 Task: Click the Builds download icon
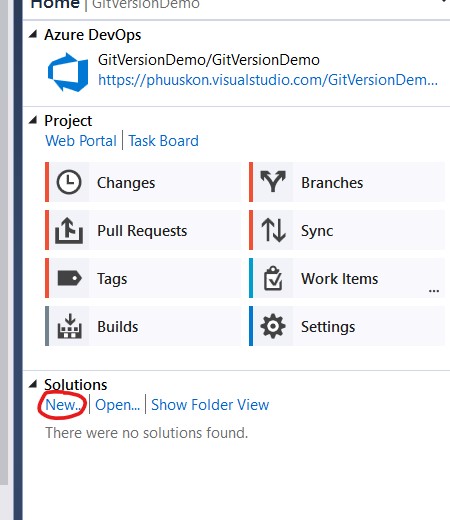(69, 326)
